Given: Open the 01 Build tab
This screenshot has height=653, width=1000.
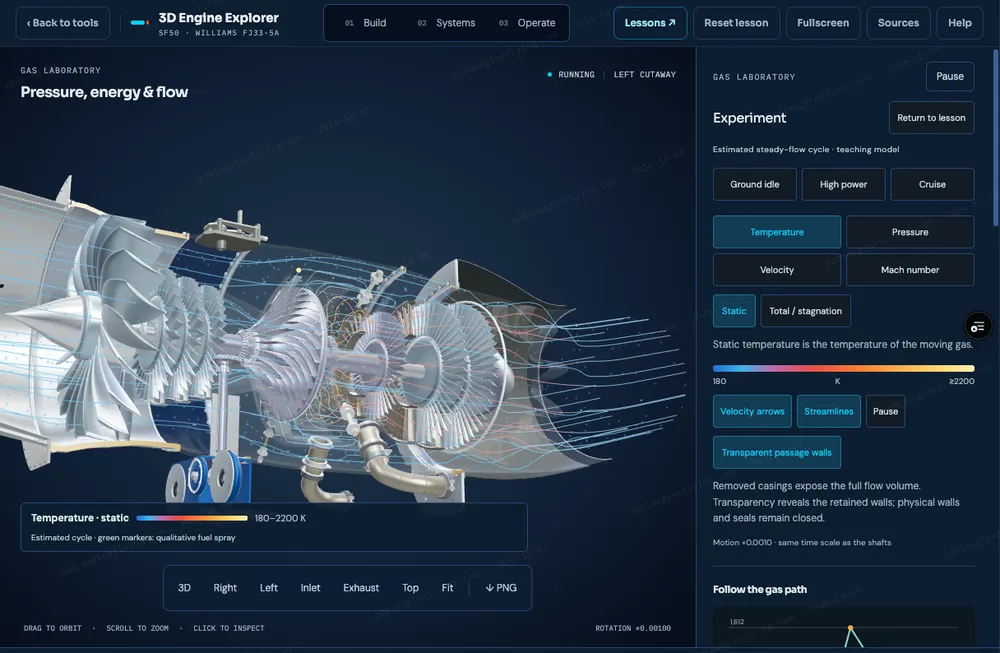Looking at the screenshot, I should (x=365, y=23).
